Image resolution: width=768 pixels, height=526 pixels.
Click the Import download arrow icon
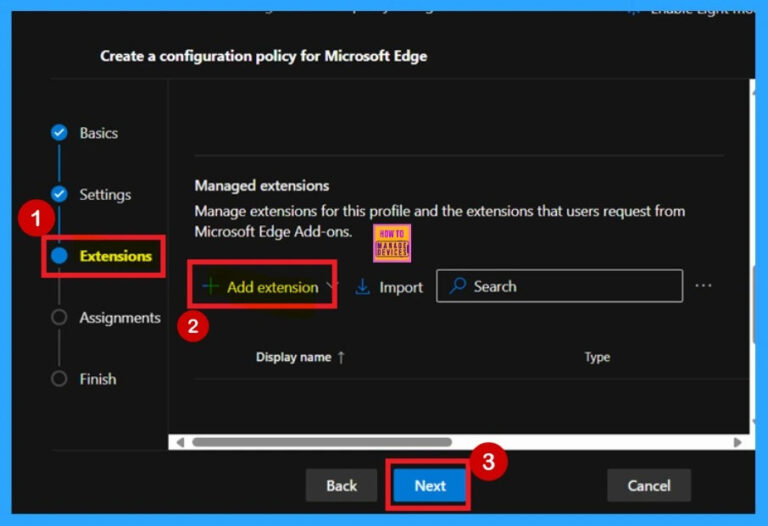pyautogui.click(x=362, y=287)
